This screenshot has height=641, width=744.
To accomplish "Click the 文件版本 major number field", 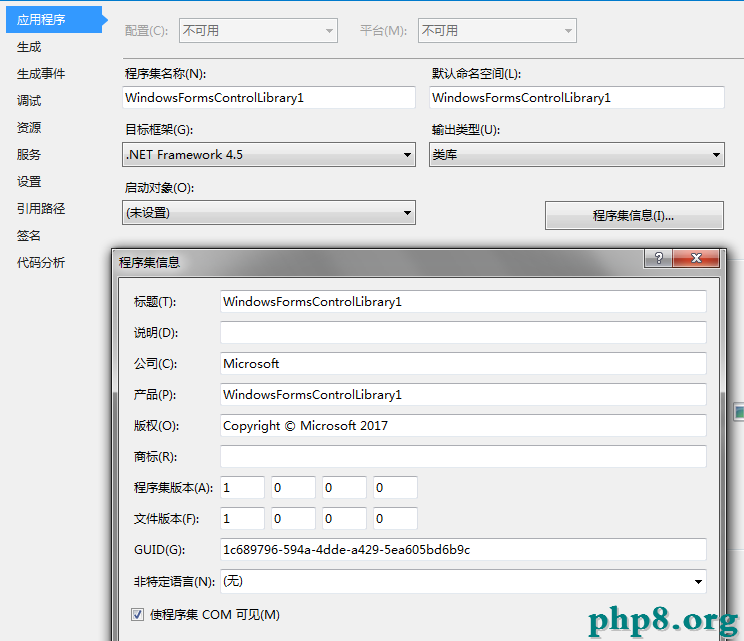I will coord(242,519).
